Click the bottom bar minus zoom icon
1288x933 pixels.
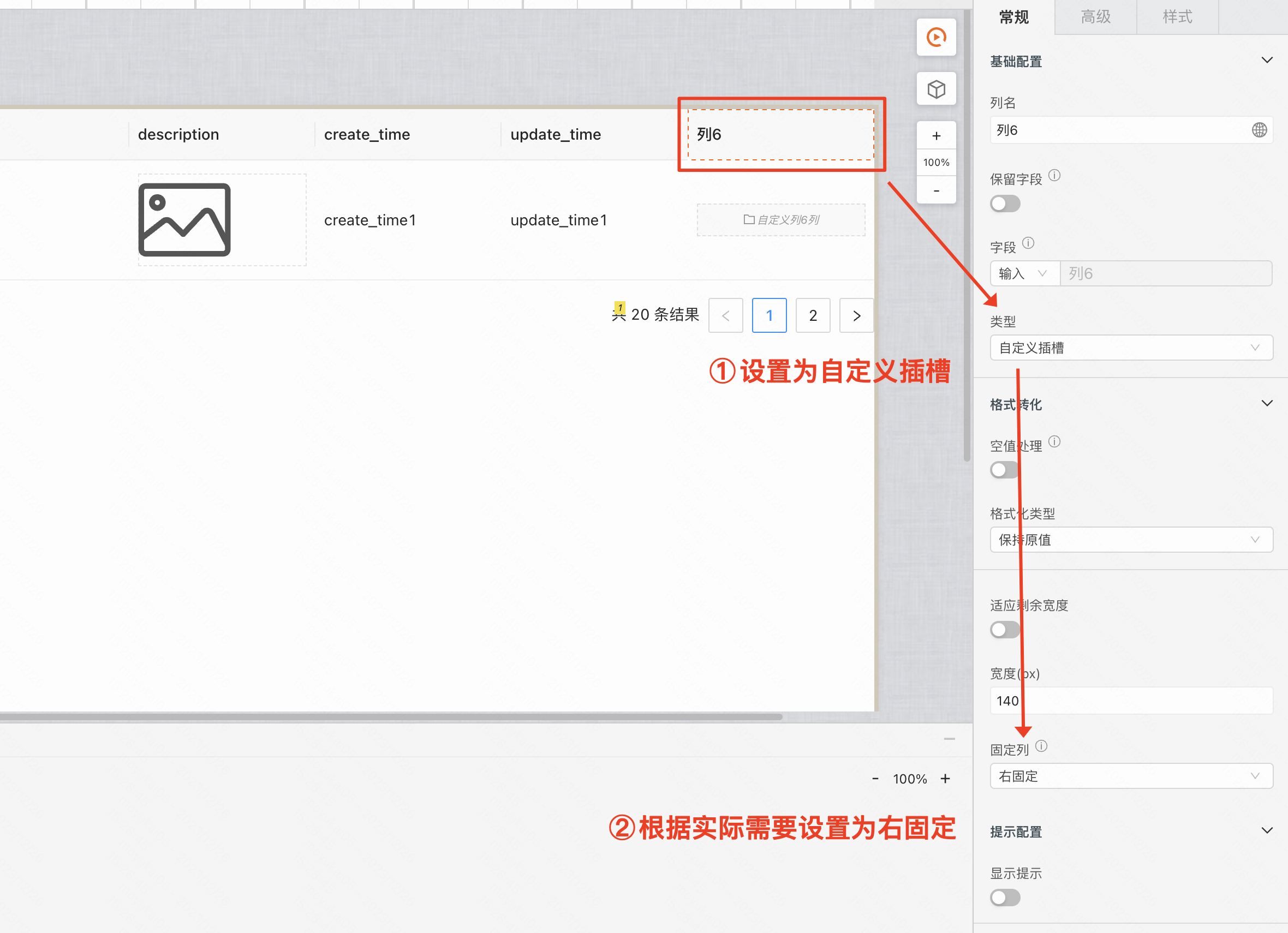[x=875, y=779]
